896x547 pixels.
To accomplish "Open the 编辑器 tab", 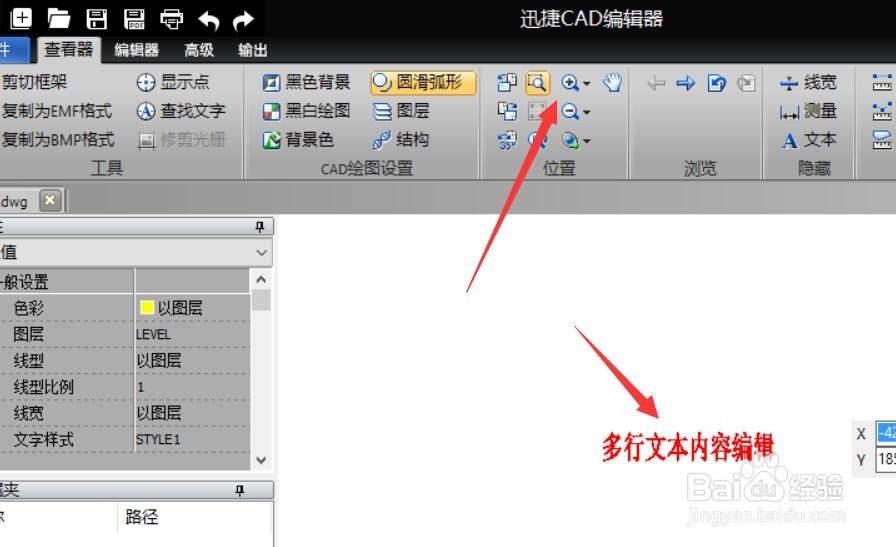I will pos(136,50).
